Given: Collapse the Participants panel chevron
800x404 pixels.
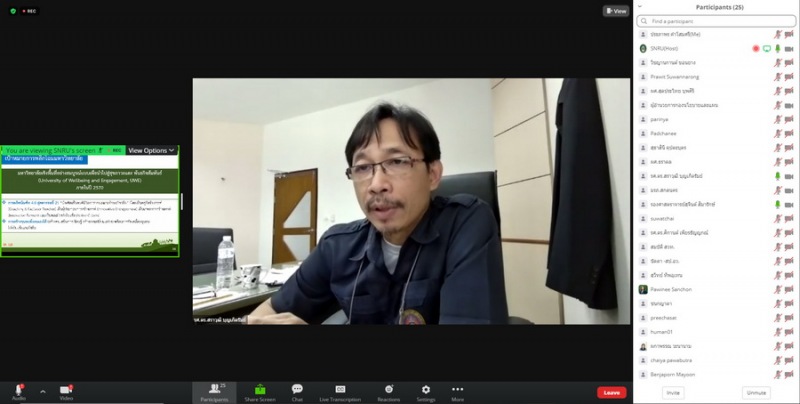Looking at the screenshot, I should 640,6.
